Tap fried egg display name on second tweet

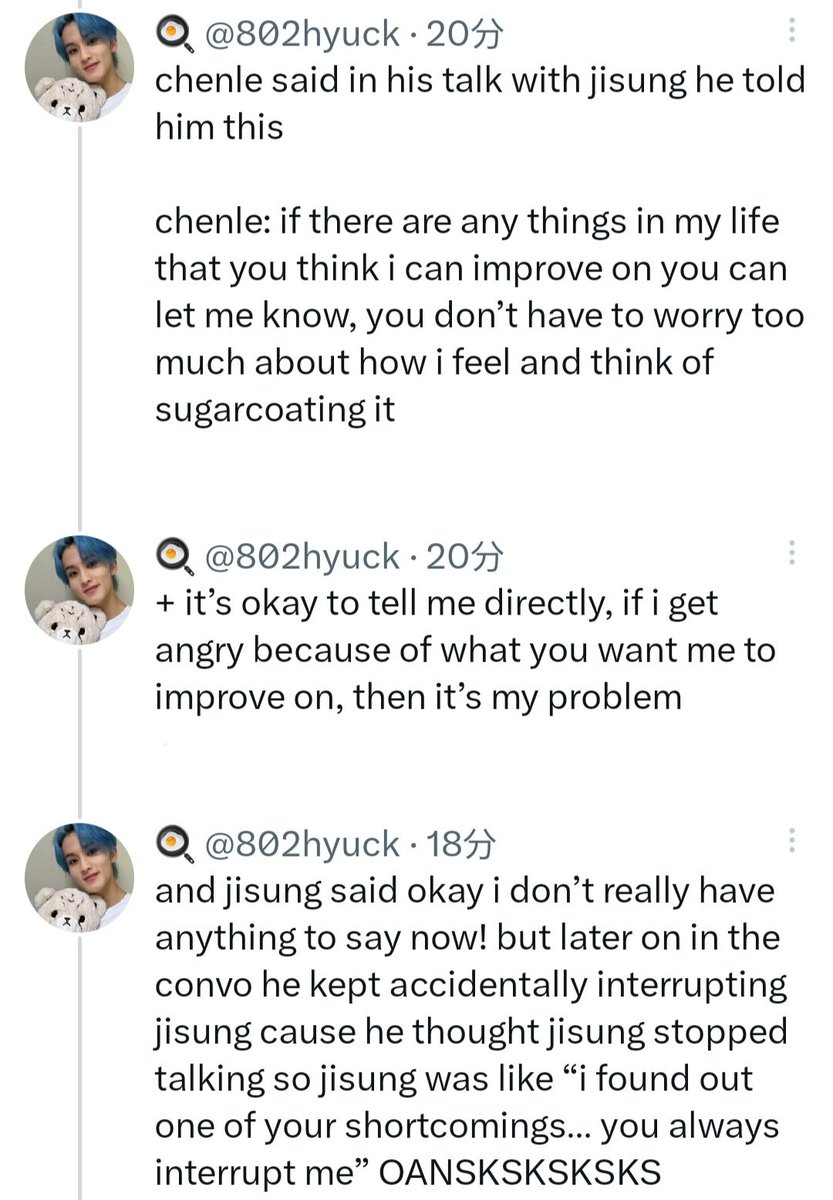click(x=174, y=557)
